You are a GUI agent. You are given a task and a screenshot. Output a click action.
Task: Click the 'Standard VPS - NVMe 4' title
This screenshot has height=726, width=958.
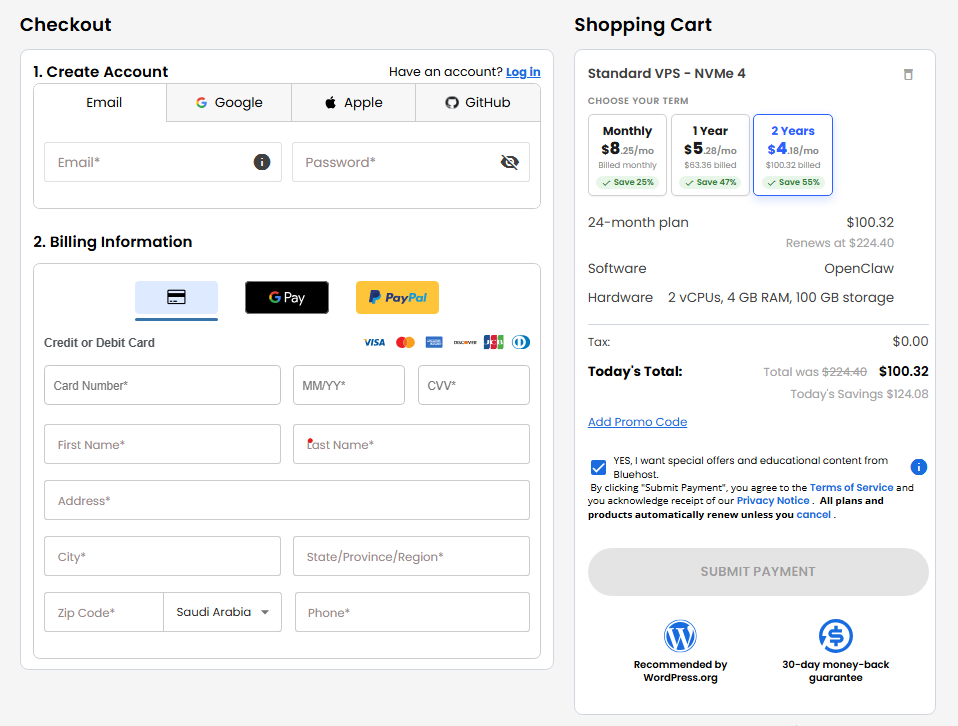[666, 73]
